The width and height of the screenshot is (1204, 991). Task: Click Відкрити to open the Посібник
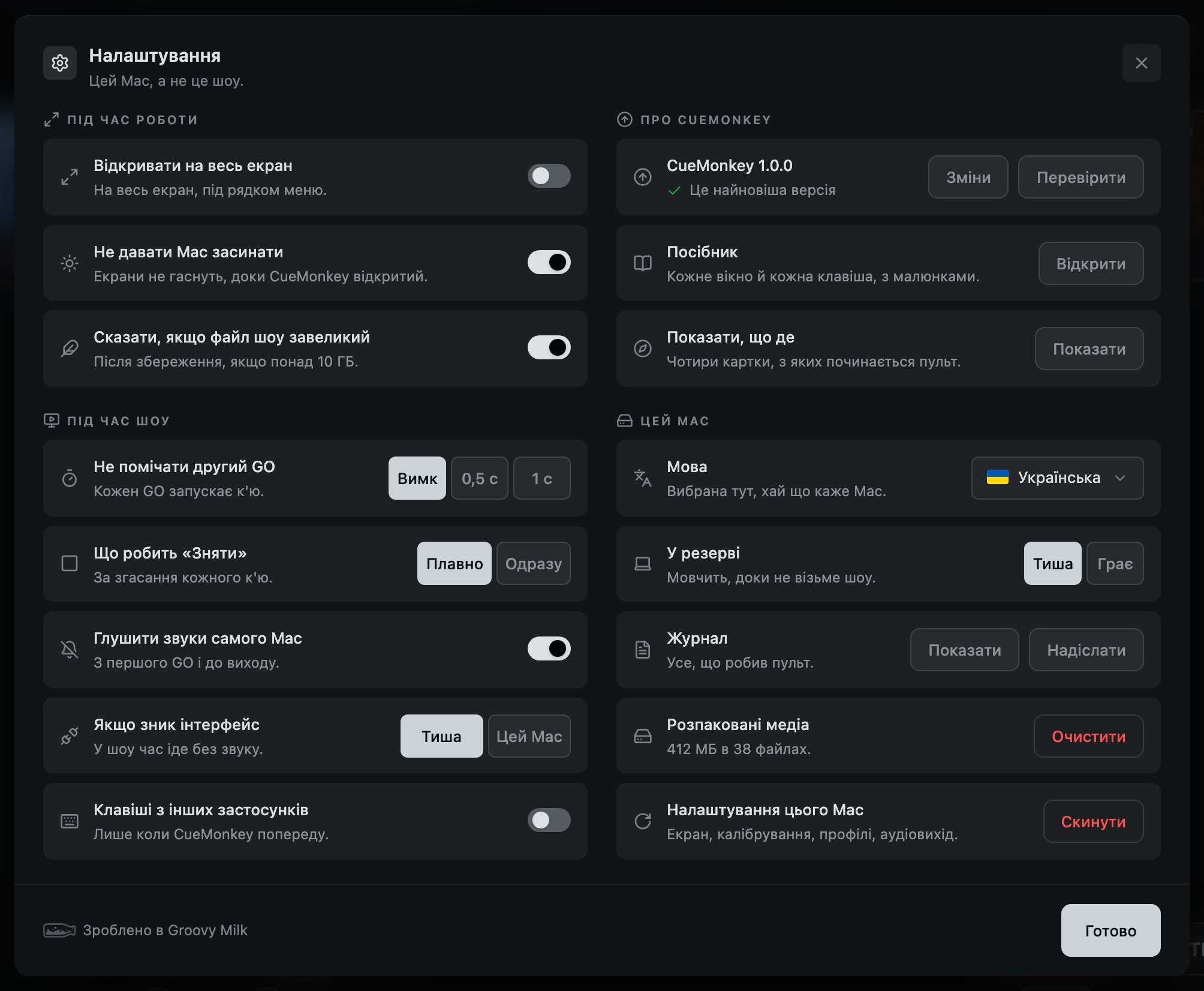click(1091, 263)
